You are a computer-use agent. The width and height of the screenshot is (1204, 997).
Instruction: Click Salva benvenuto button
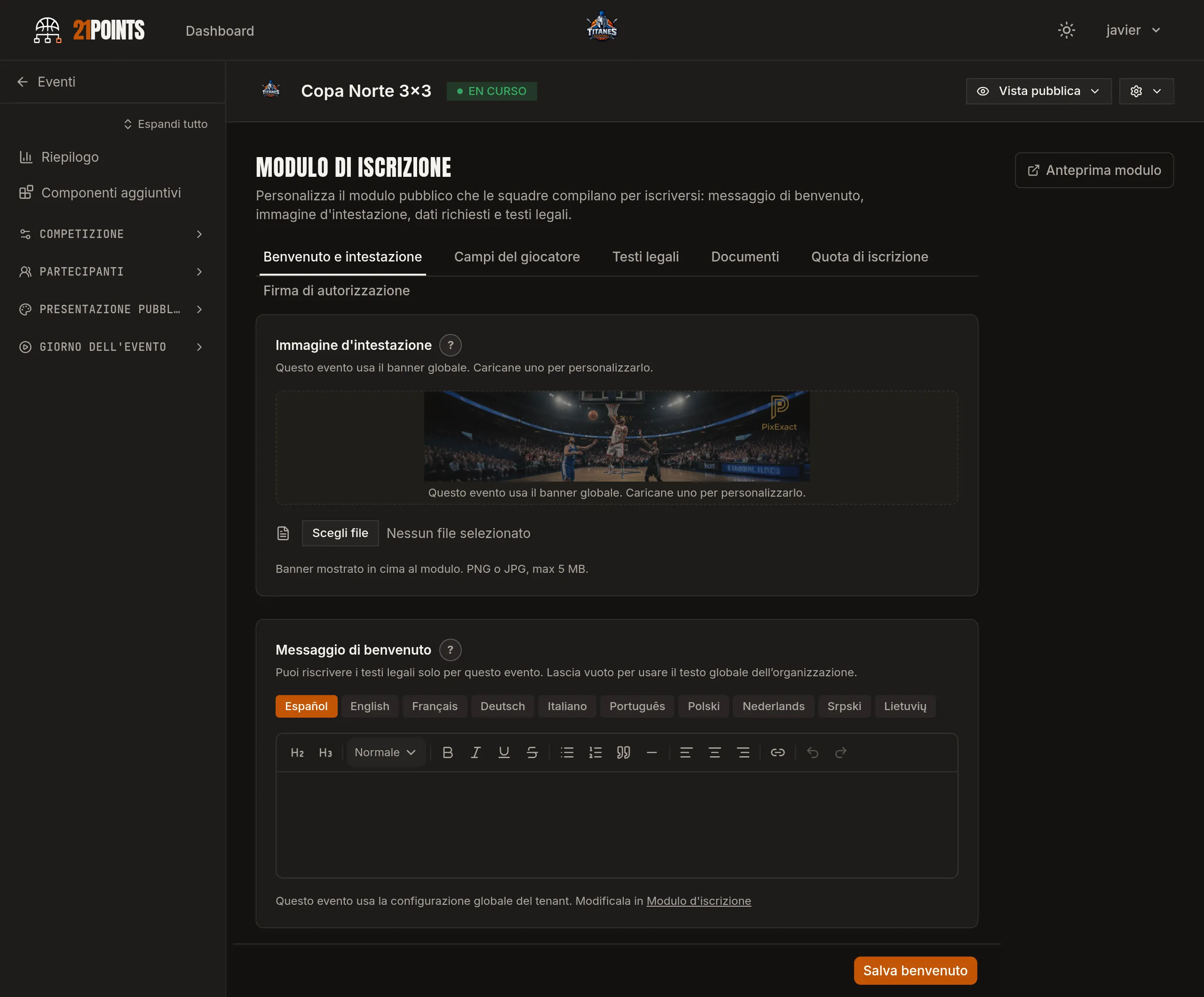tap(915, 971)
